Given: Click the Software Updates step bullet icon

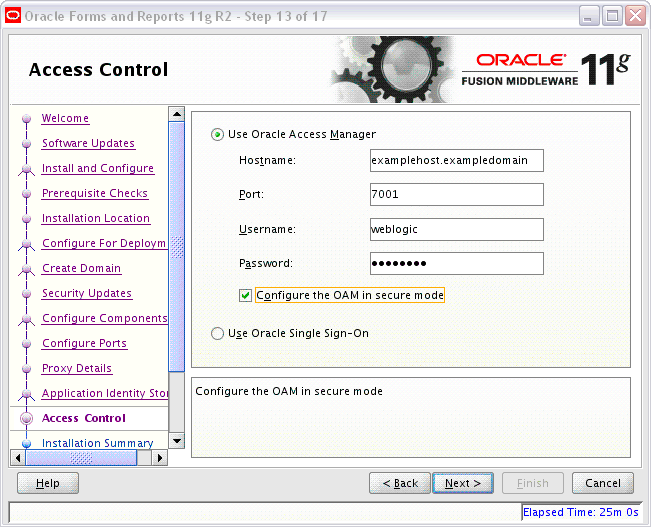Looking at the screenshot, I should [x=27, y=144].
